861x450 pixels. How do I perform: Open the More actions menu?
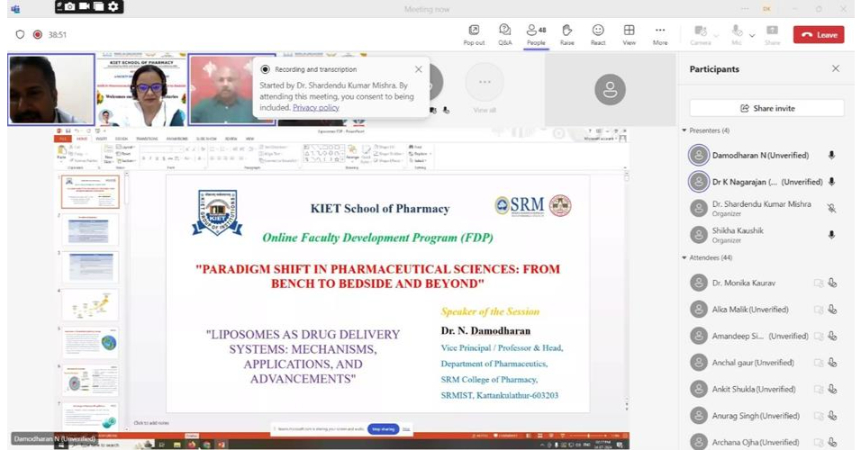point(660,35)
